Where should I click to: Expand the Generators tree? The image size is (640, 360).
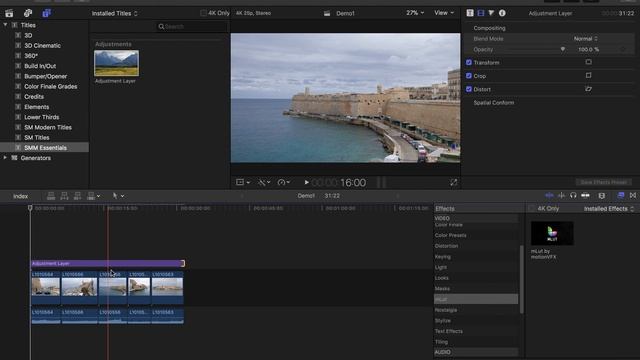5,158
